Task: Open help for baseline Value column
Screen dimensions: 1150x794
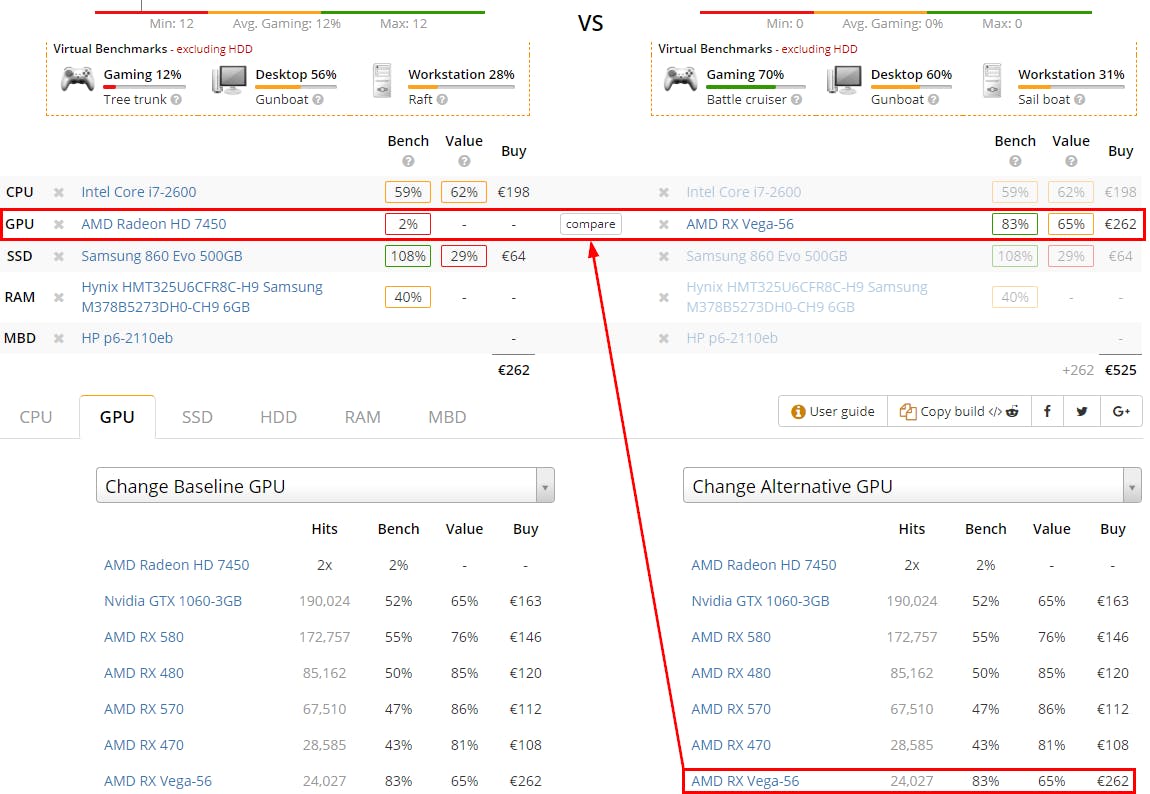Action: click(464, 161)
